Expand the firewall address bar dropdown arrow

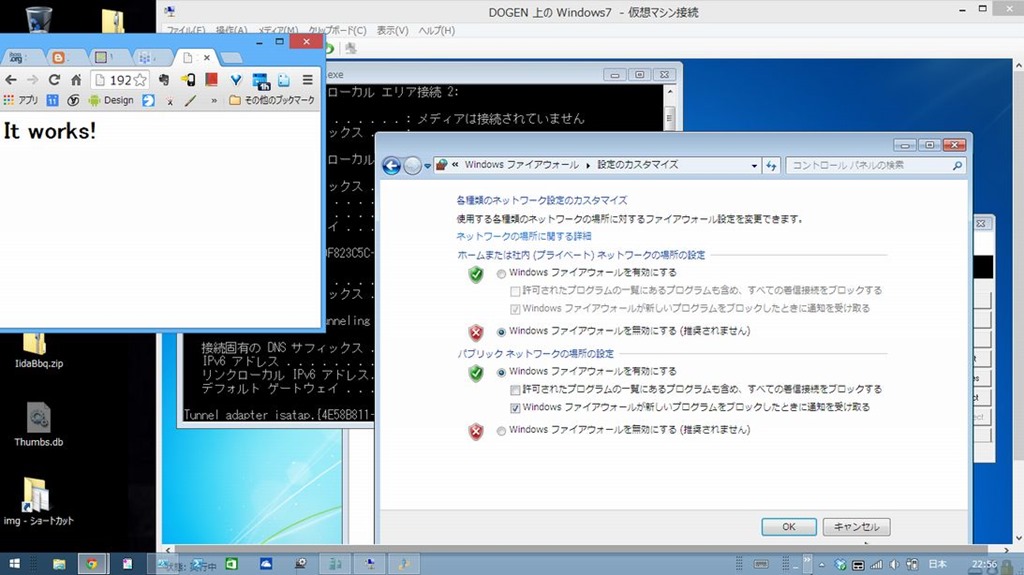click(754, 166)
